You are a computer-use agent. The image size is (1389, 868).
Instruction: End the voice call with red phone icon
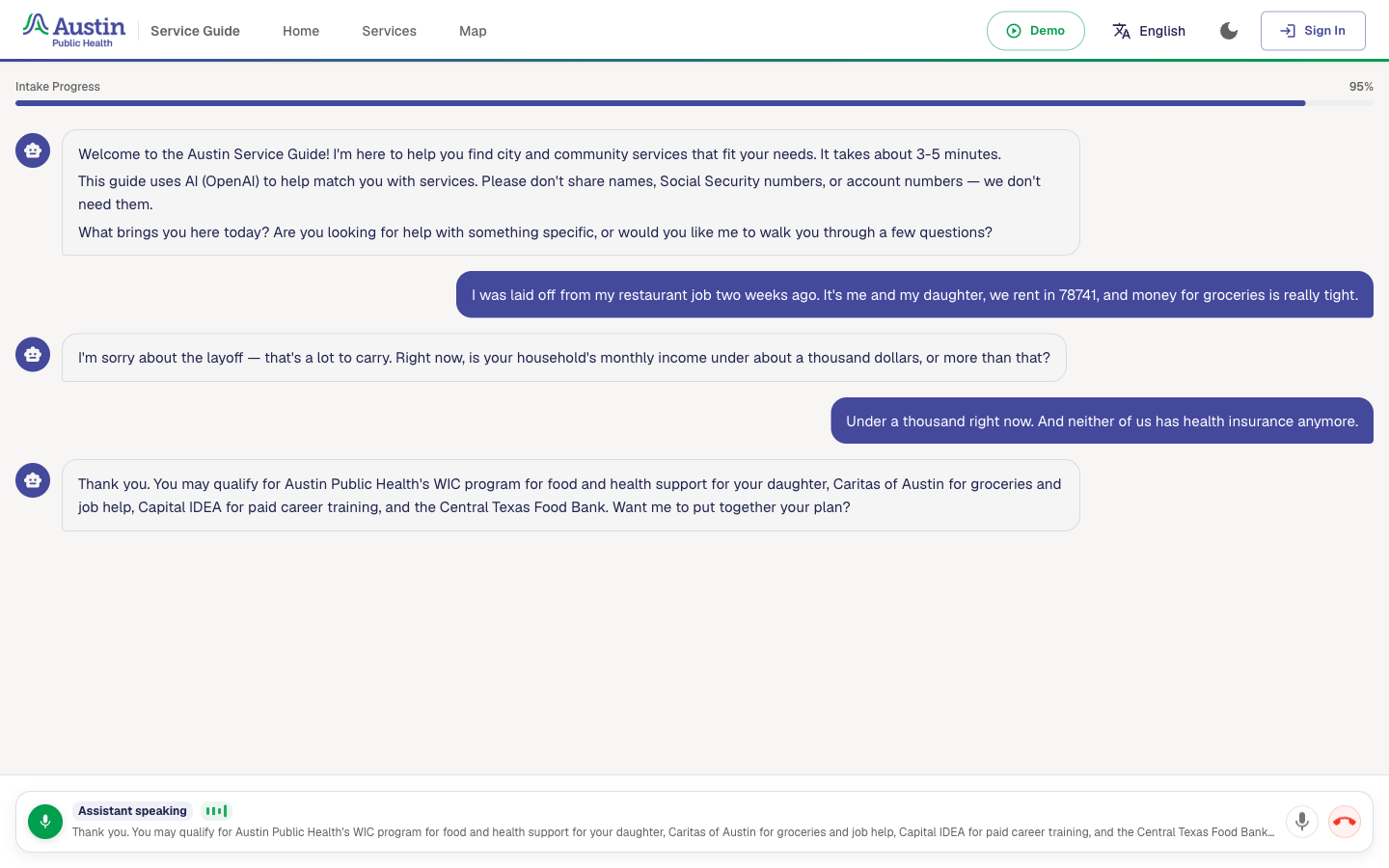coord(1345,822)
